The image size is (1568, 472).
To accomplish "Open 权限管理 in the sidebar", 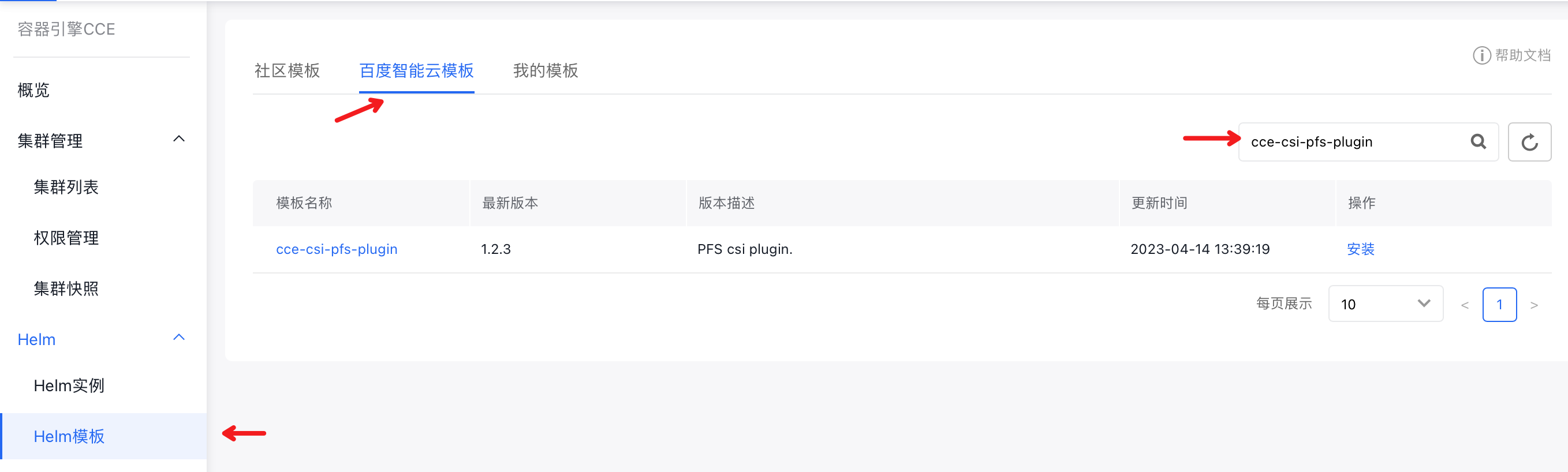I will coord(66,237).
